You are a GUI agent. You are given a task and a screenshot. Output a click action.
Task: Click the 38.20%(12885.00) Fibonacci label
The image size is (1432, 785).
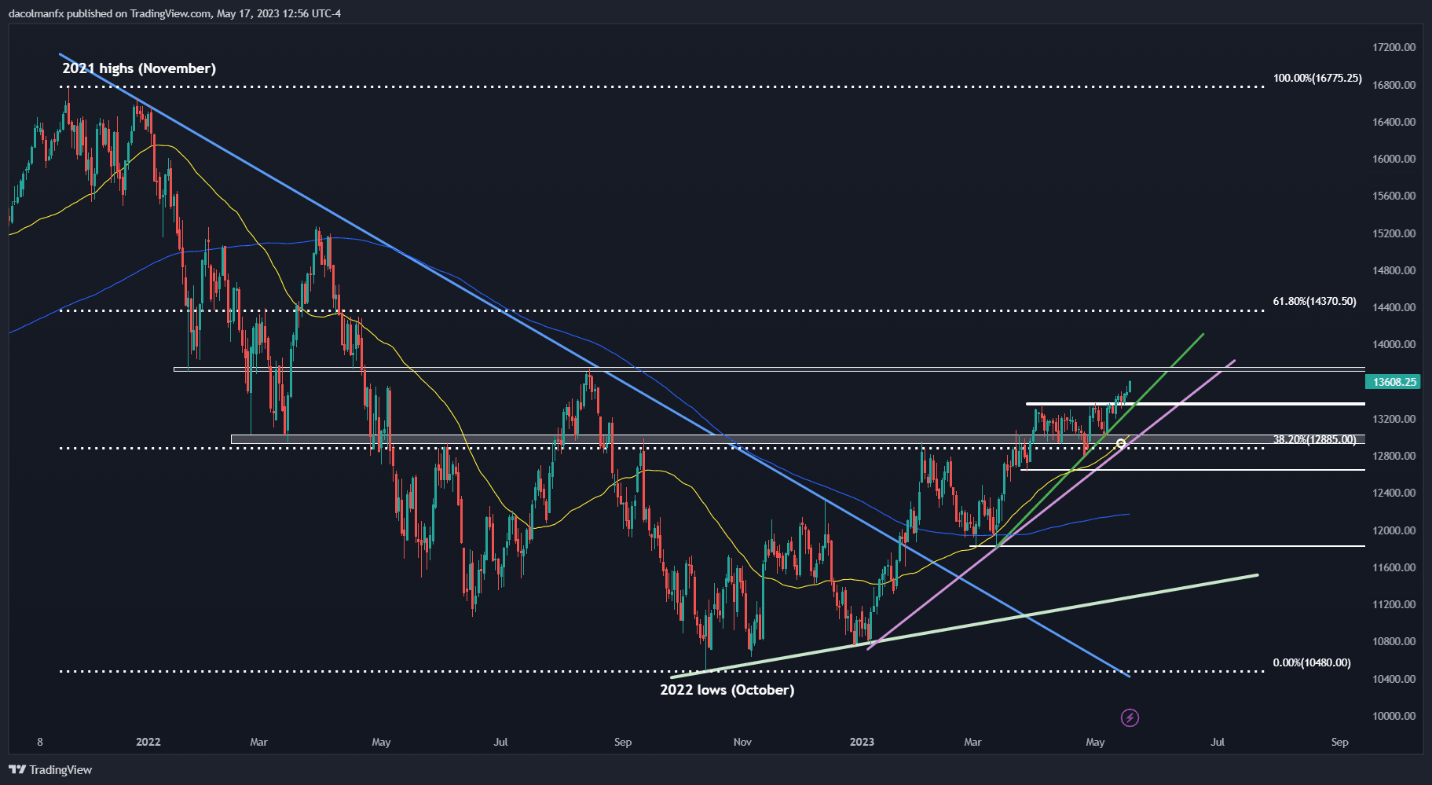point(1314,439)
